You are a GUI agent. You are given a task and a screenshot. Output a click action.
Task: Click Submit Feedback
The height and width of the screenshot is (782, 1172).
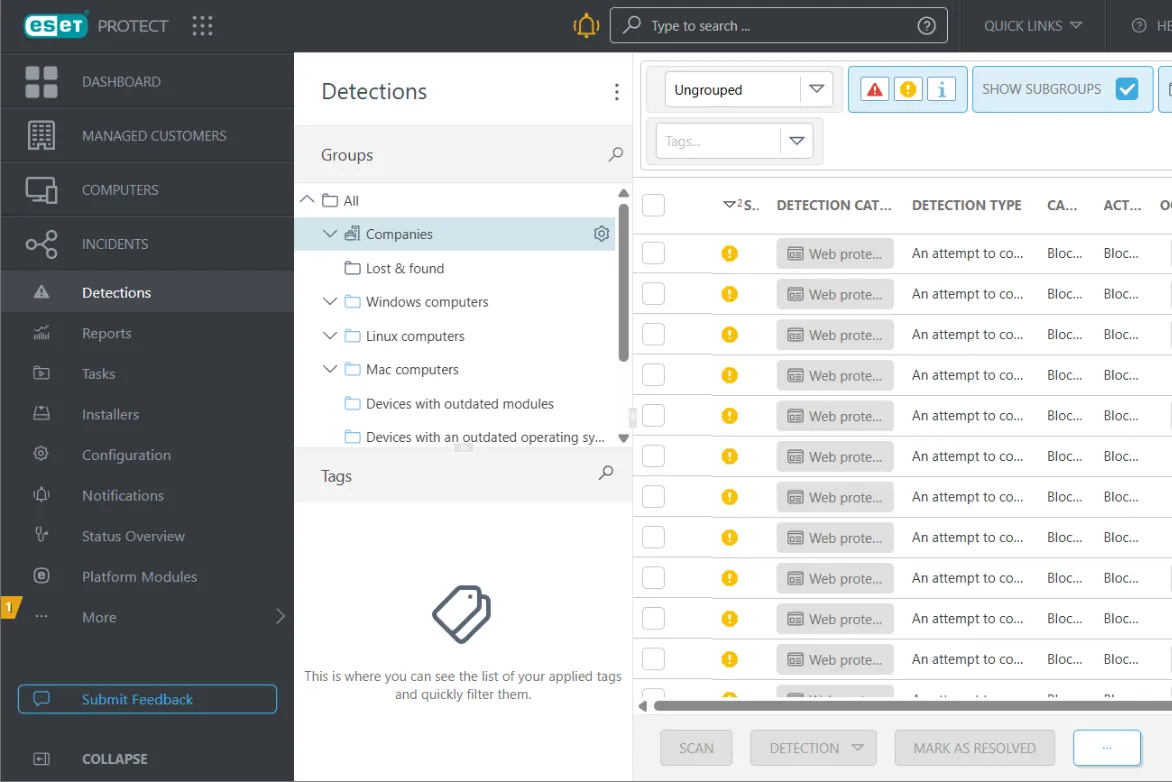click(x=147, y=699)
